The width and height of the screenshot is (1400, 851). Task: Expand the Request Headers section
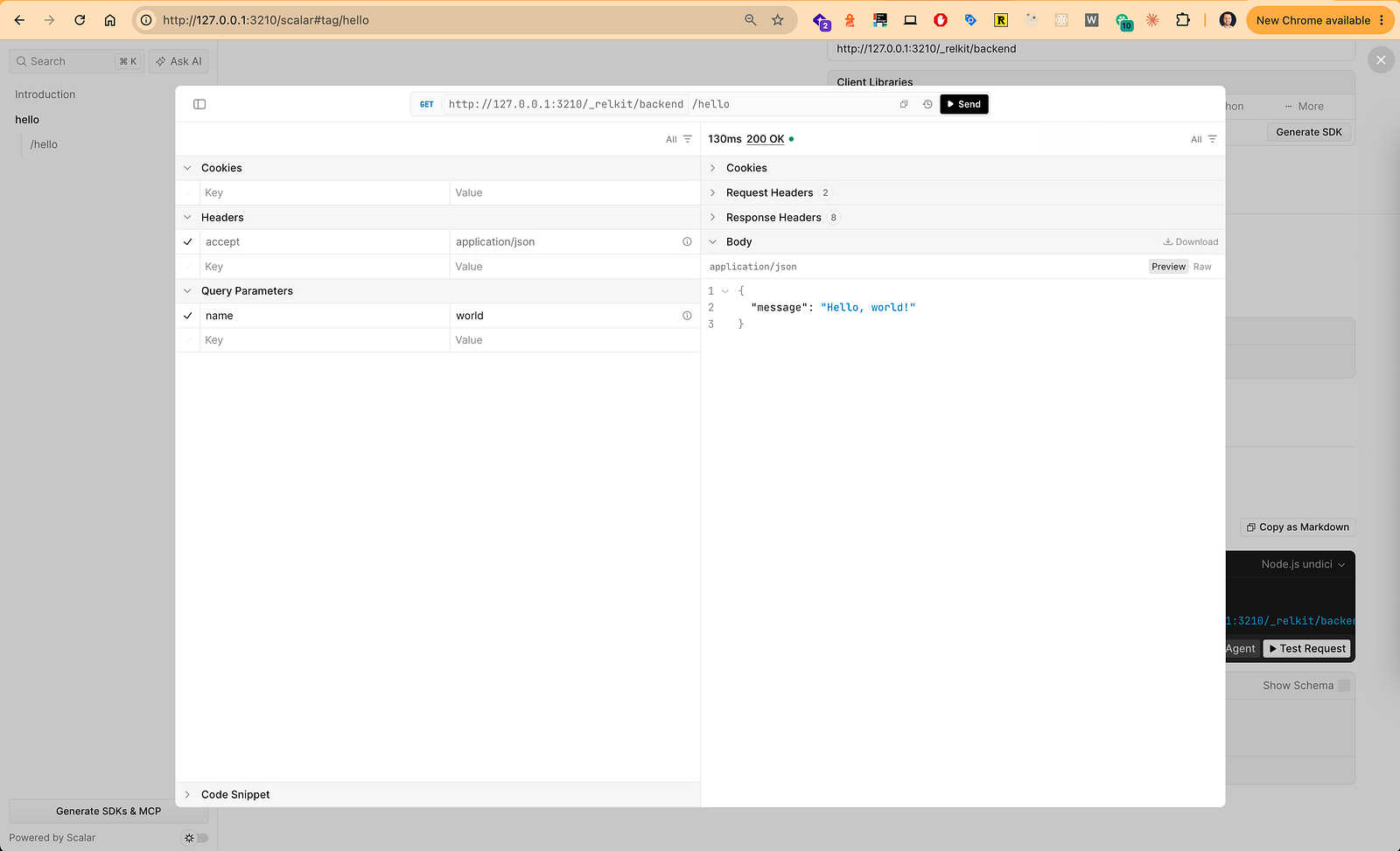712,192
